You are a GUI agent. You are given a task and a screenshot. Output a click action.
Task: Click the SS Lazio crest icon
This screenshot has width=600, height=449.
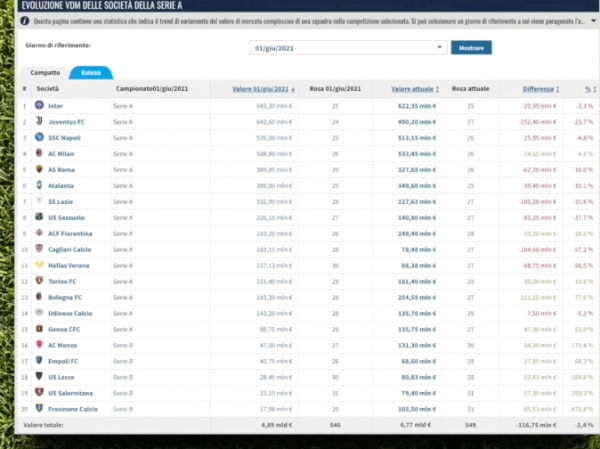[39, 201]
